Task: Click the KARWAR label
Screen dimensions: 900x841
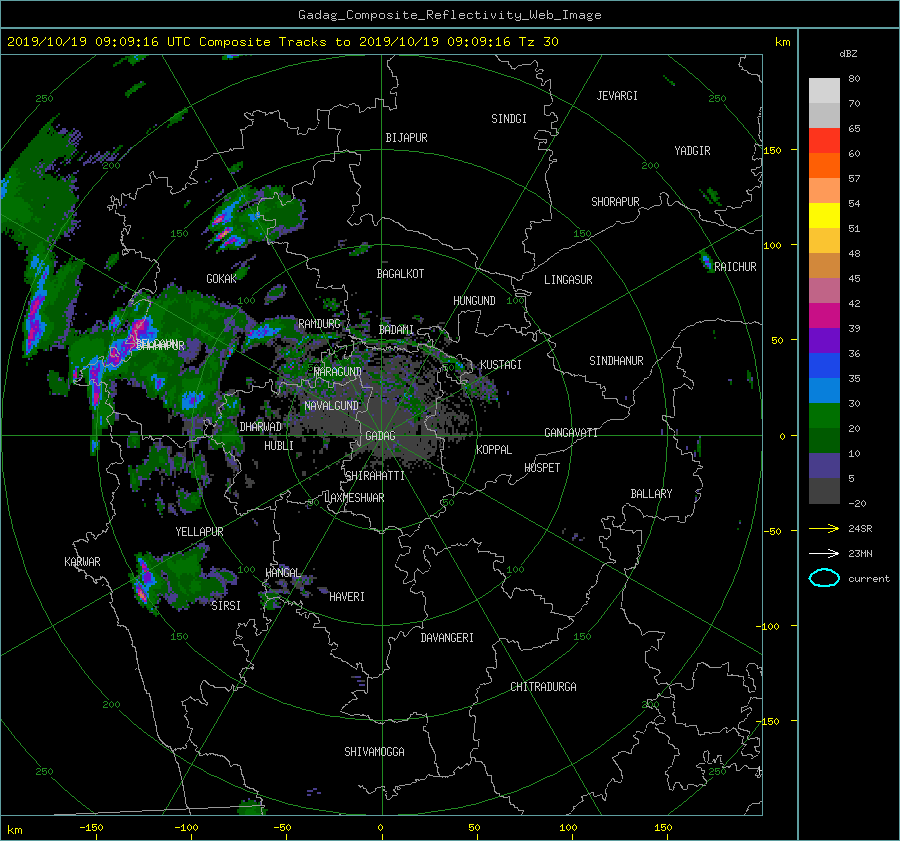Action: click(82, 562)
